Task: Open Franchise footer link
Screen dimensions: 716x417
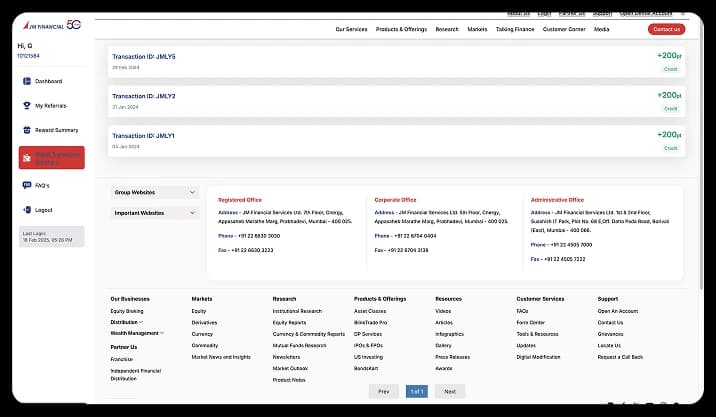Action: pyautogui.click(x=121, y=359)
